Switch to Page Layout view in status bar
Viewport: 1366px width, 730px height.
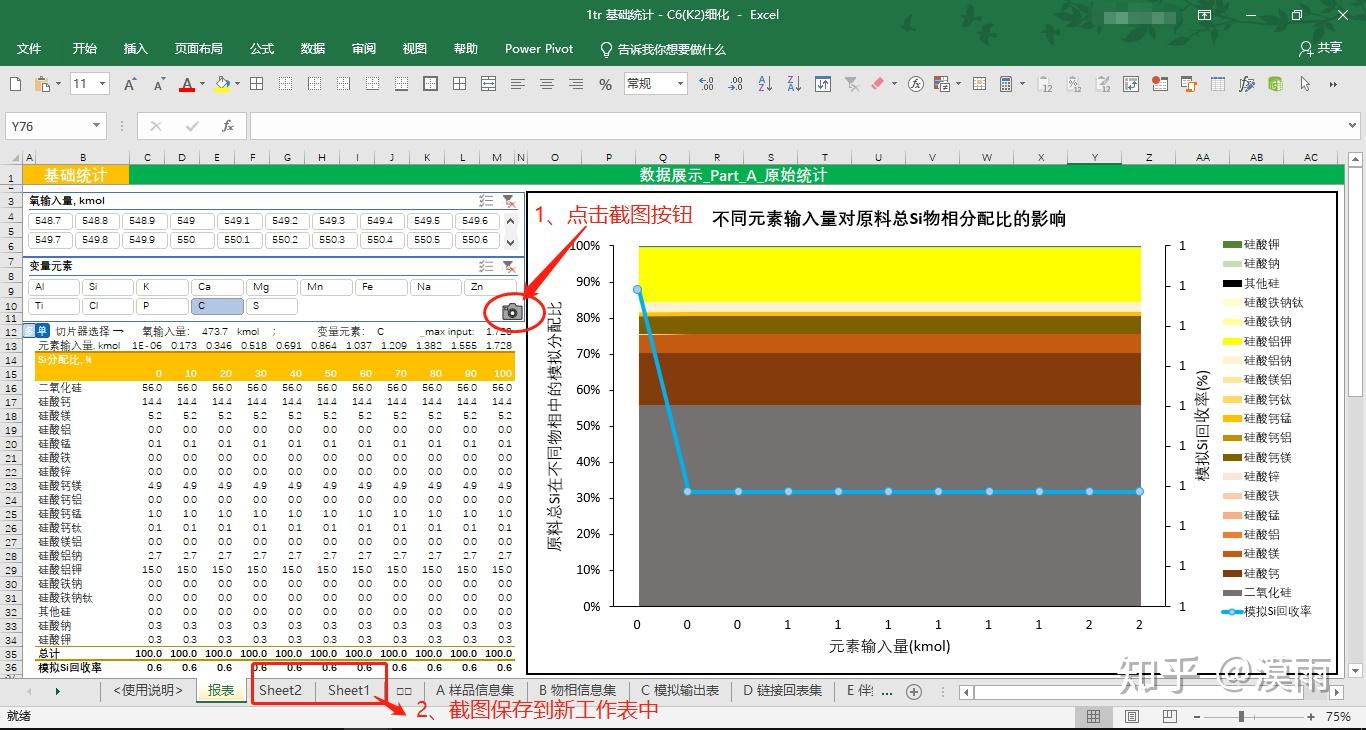[x=1132, y=717]
